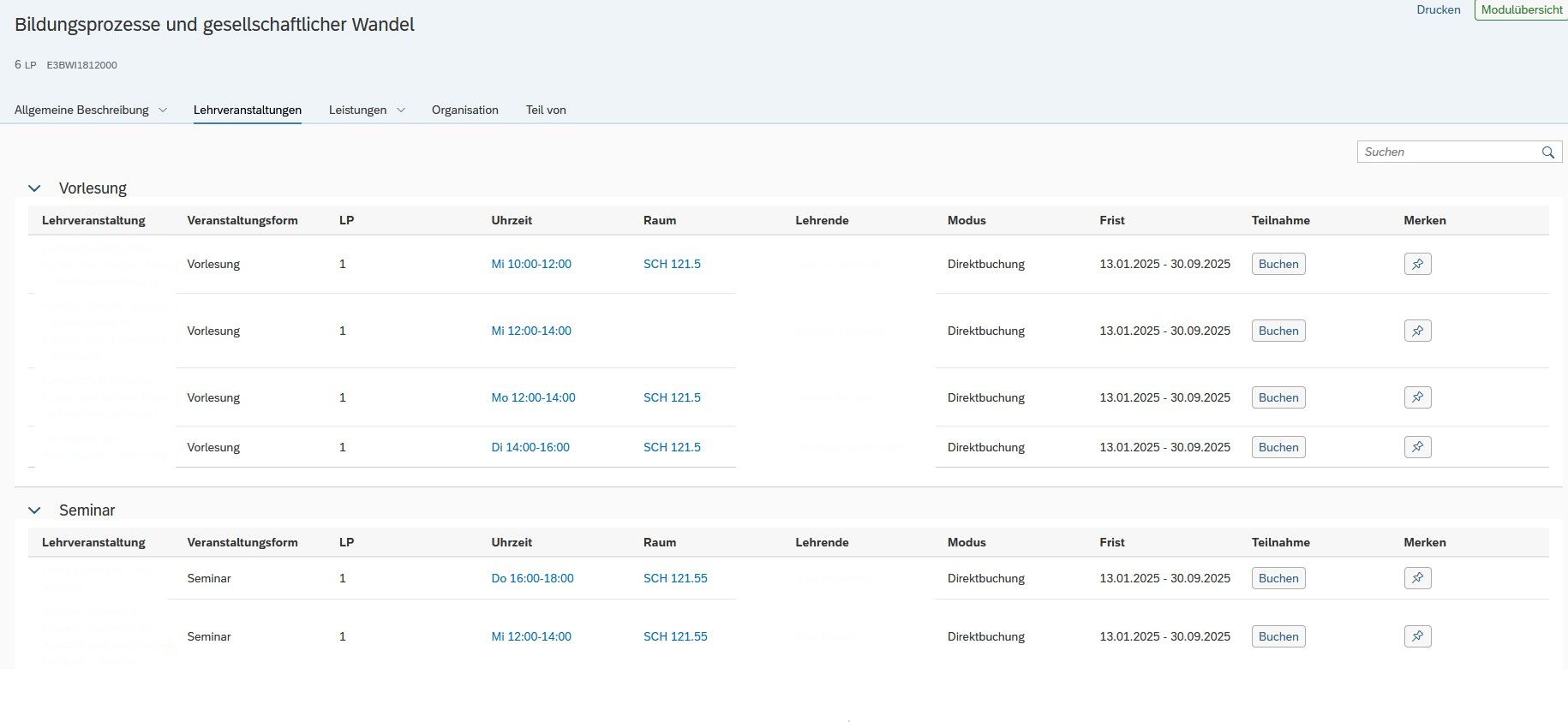1568x722 pixels.
Task: Click Vorlesung table Lehrveranstaltung column header
Action: [93, 220]
